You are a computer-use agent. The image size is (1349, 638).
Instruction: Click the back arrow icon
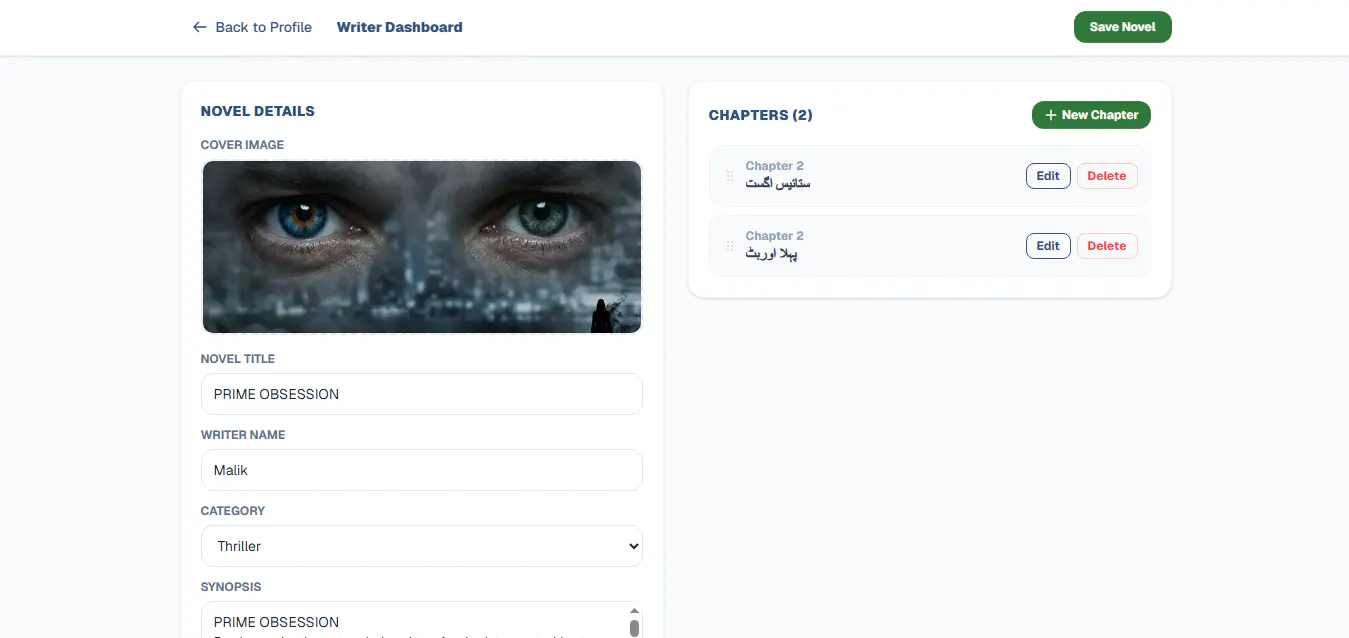click(200, 27)
